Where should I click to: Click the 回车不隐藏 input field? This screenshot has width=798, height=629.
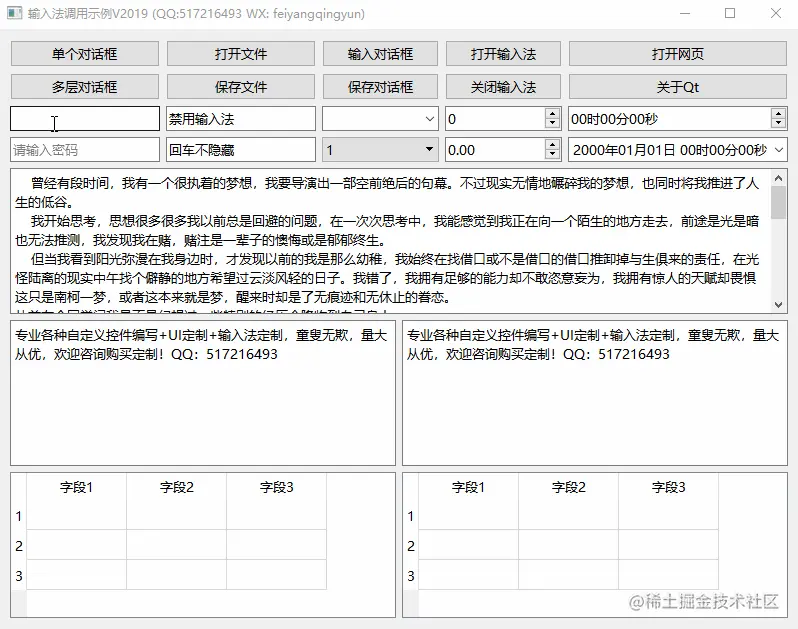(241, 150)
